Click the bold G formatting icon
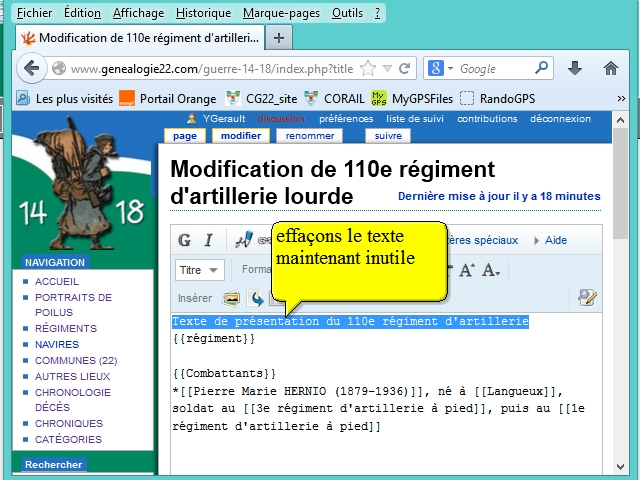The image size is (640, 480). point(185,240)
